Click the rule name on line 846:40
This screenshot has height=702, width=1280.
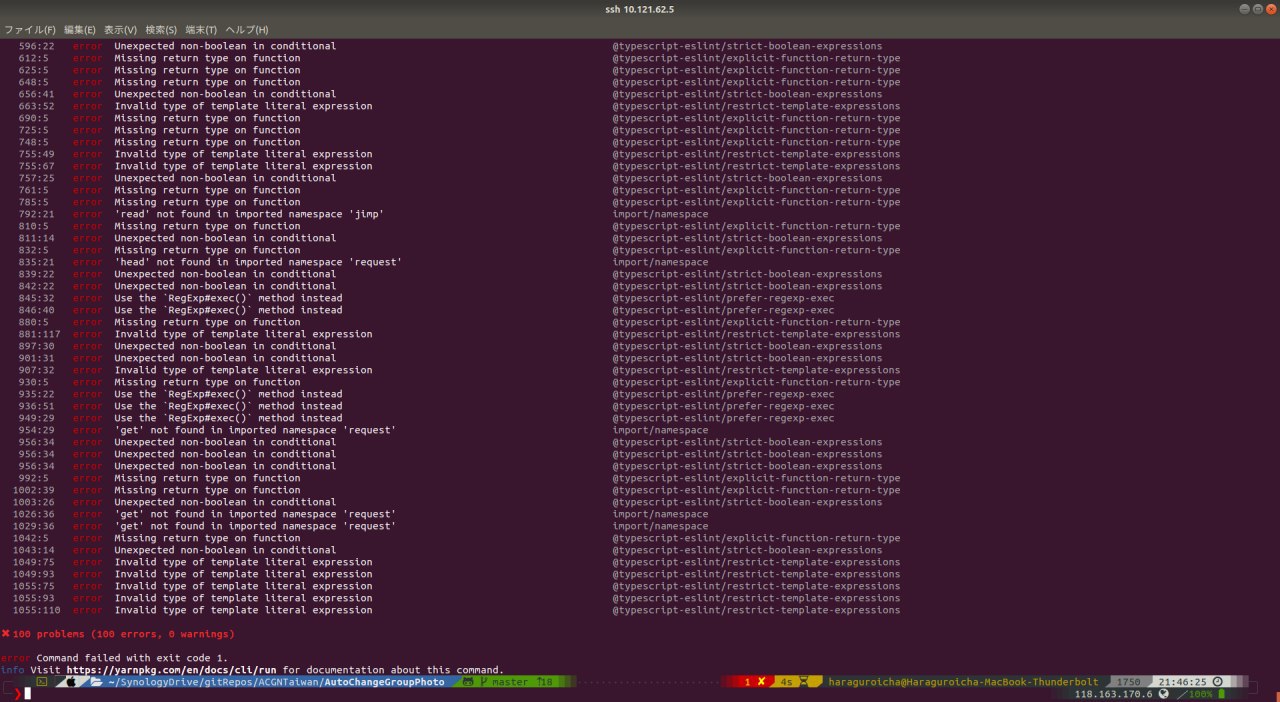pos(723,310)
